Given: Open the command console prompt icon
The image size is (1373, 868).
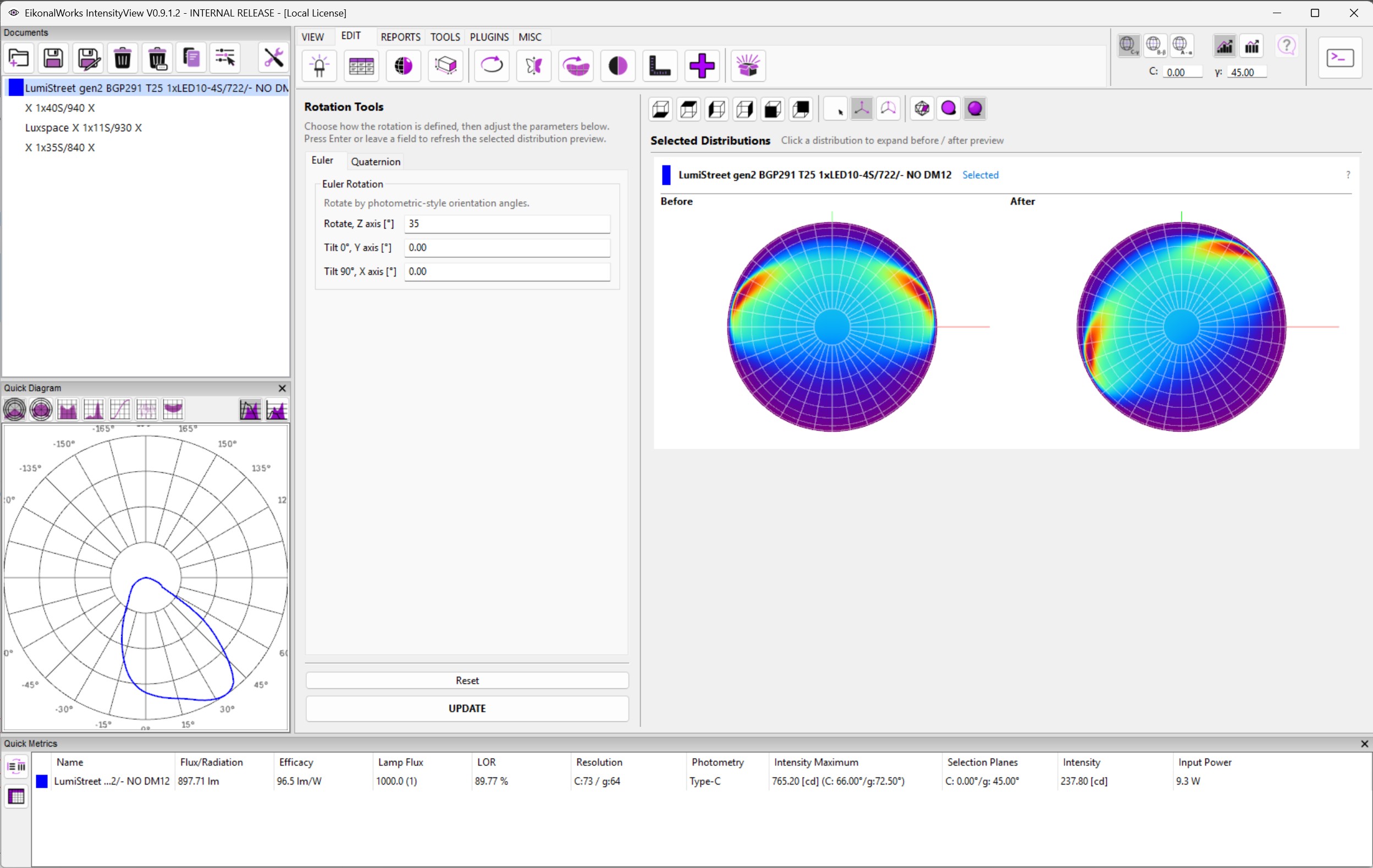Looking at the screenshot, I should (1341, 58).
